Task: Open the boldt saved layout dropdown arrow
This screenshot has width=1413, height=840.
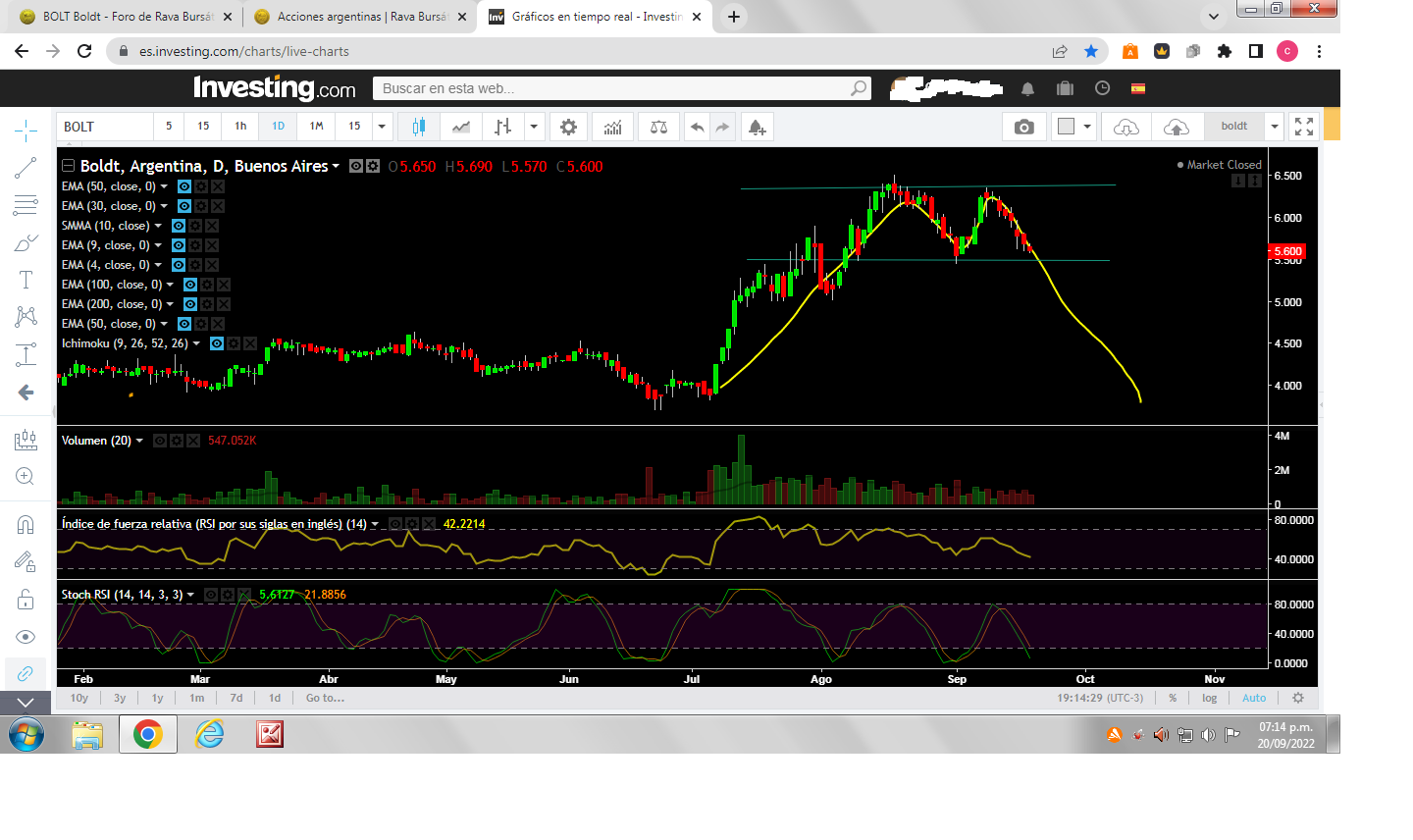Action: pos(1274,127)
